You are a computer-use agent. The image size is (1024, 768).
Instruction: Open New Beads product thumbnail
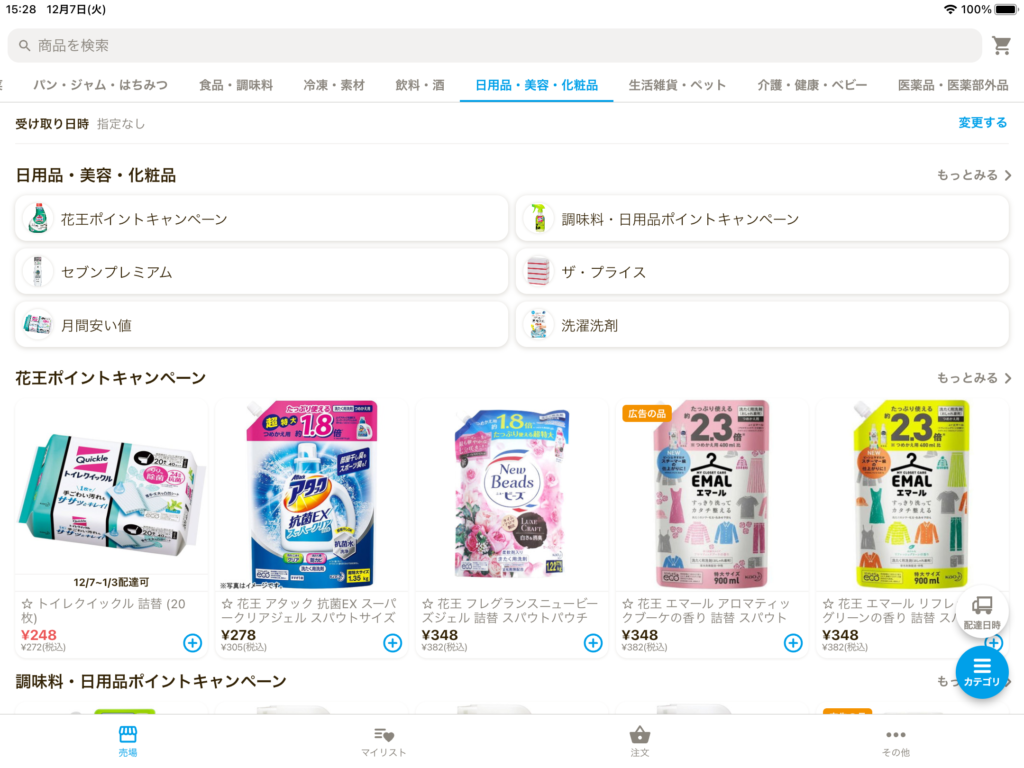(x=511, y=494)
